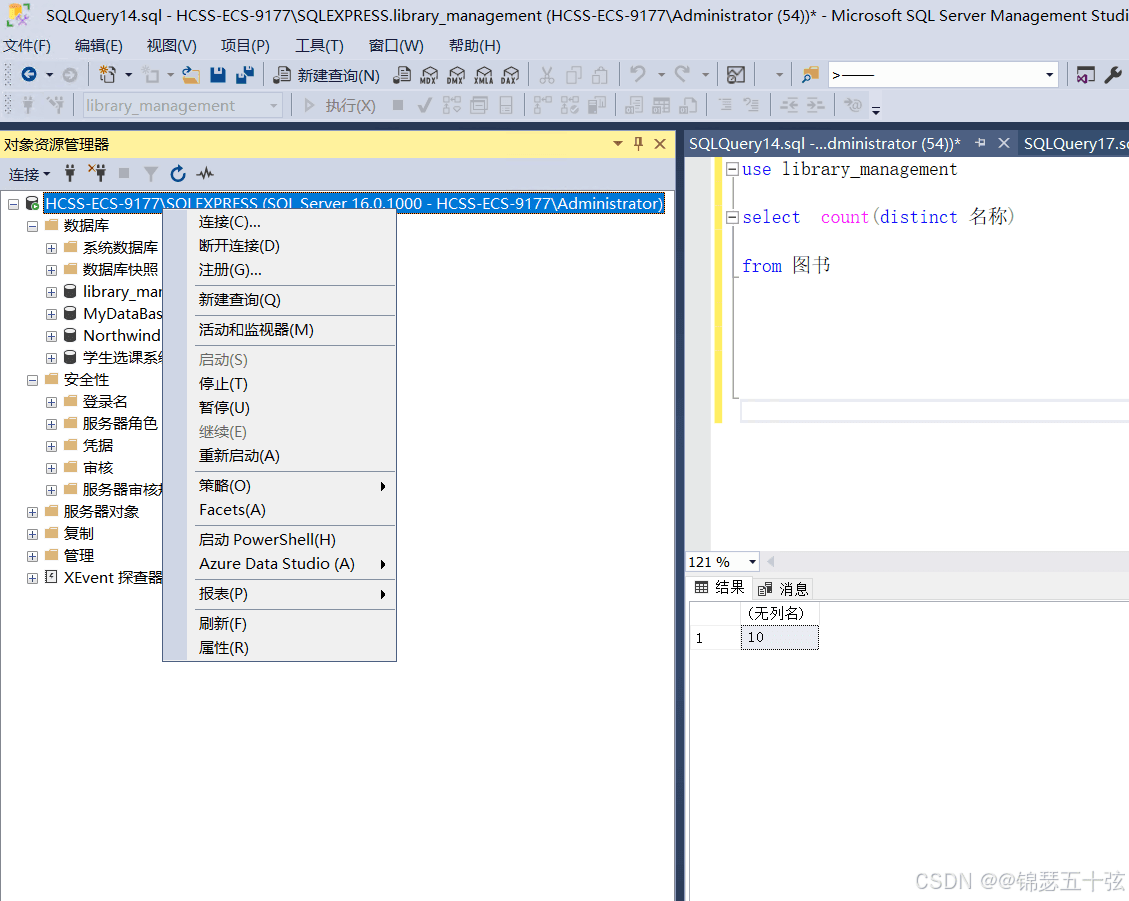Collapse the 数据库 tree node
The height and width of the screenshot is (901, 1129).
click(32, 226)
